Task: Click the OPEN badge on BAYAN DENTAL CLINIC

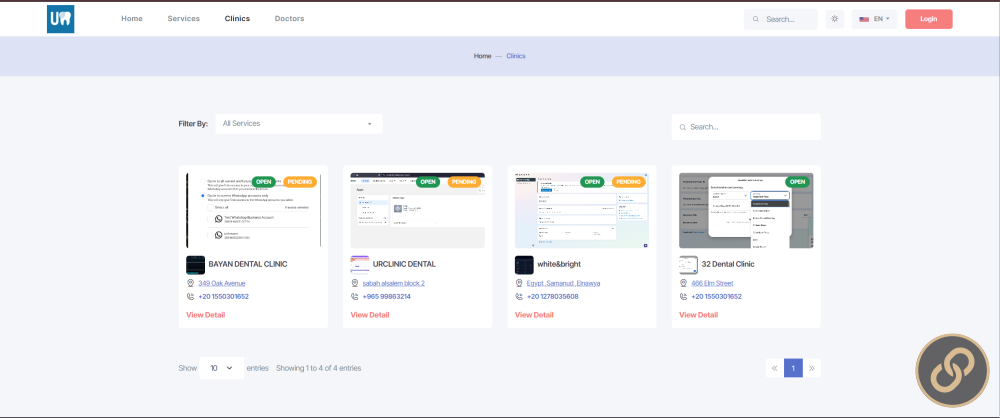Action: 263,182
